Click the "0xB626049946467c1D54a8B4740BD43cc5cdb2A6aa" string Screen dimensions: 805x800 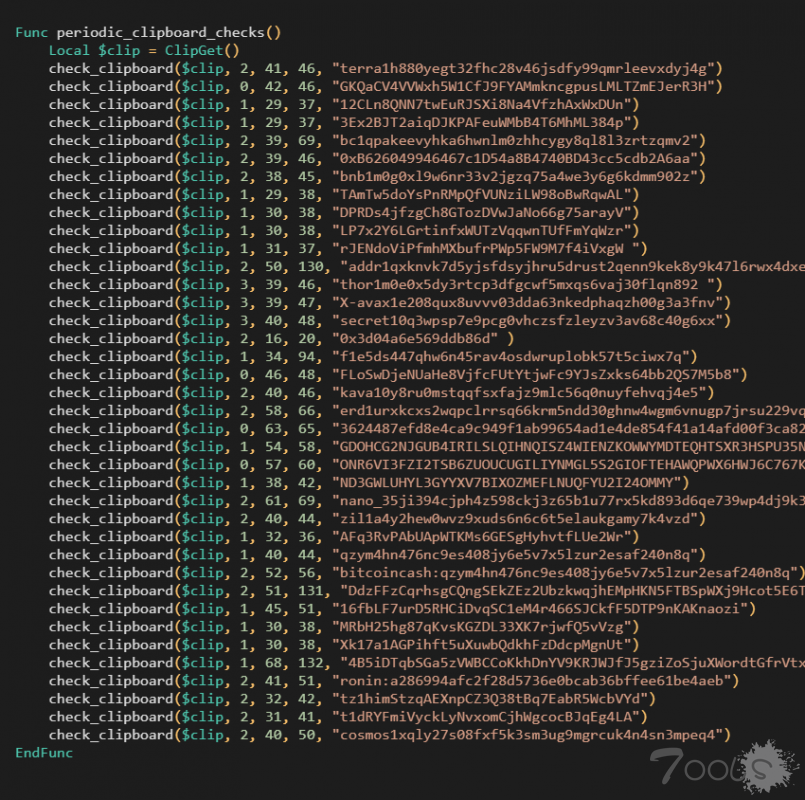(x=518, y=158)
